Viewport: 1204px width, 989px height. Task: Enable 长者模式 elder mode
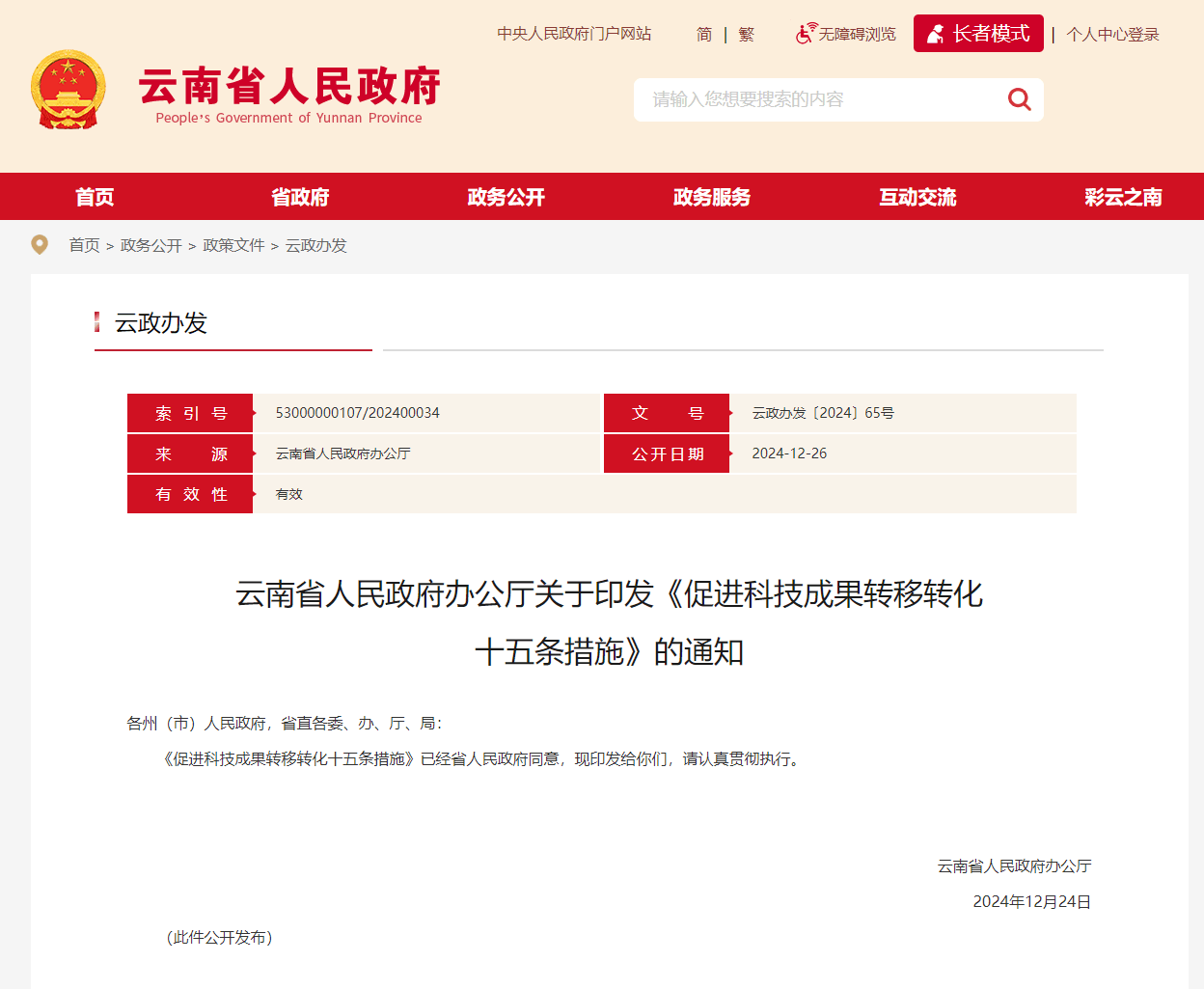click(x=978, y=34)
